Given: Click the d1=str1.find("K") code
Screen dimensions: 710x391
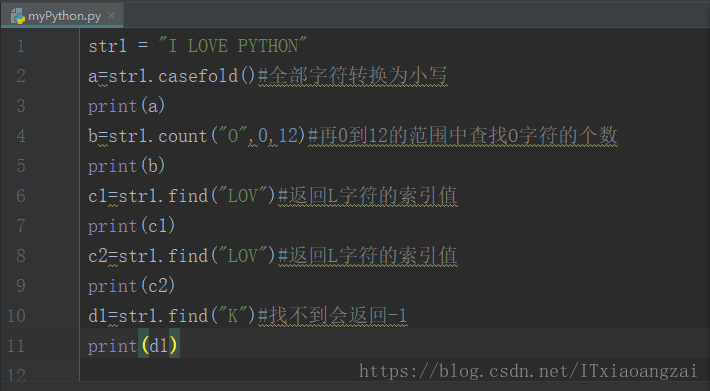Looking at the screenshot, I should [x=173, y=315].
